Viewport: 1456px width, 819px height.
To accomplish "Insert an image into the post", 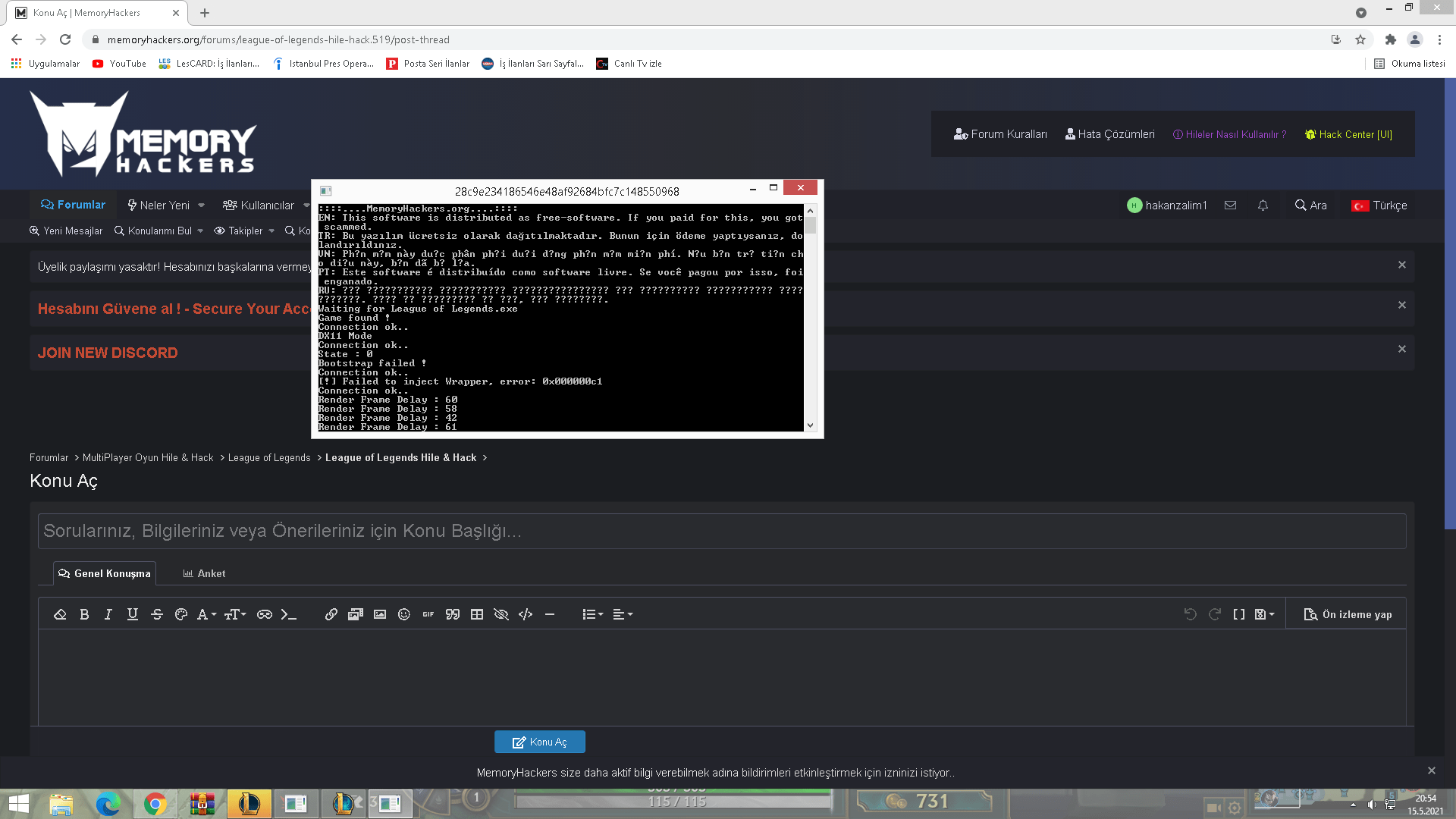I will tap(380, 614).
